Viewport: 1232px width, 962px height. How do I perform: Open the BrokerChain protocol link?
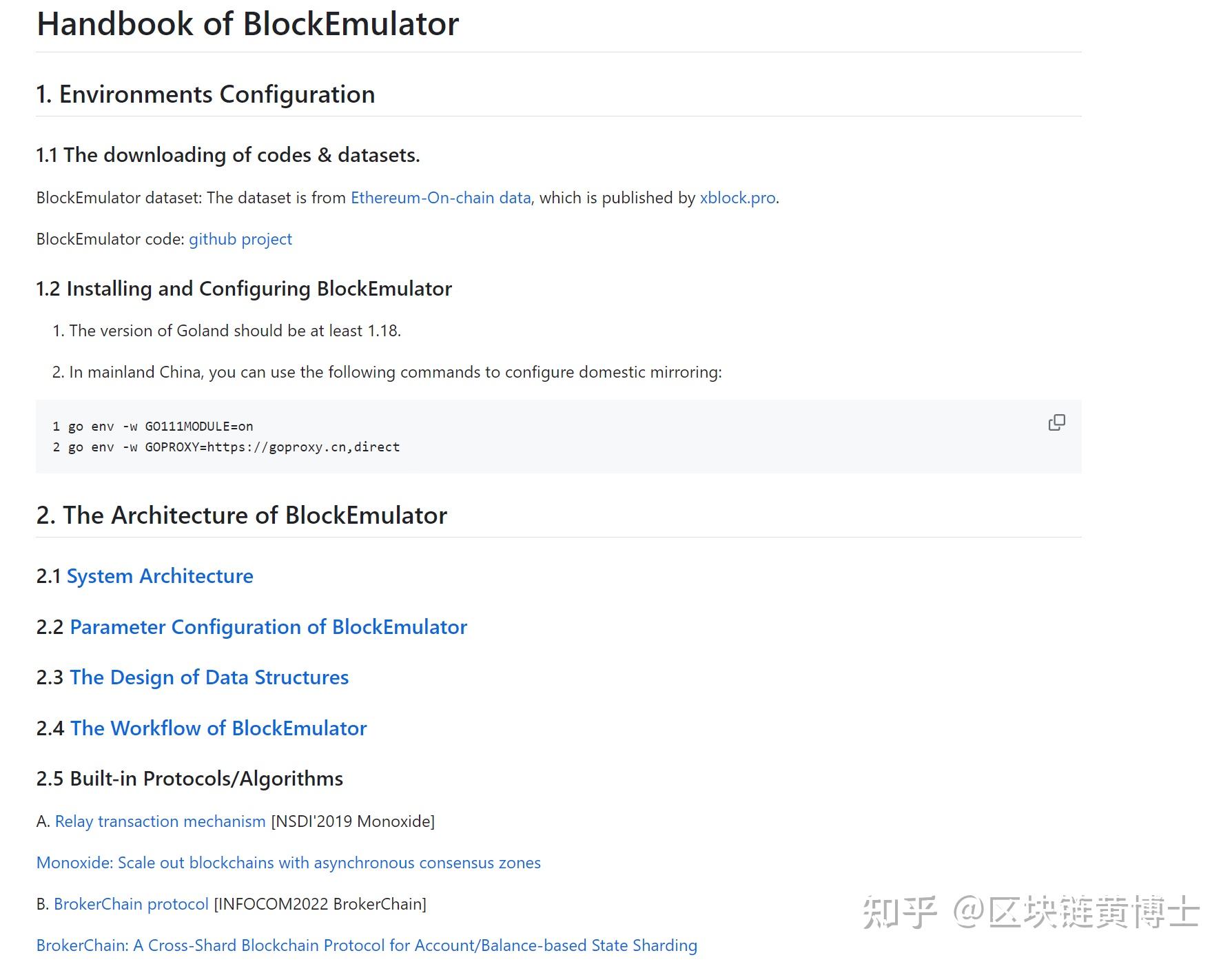[131, 904]
